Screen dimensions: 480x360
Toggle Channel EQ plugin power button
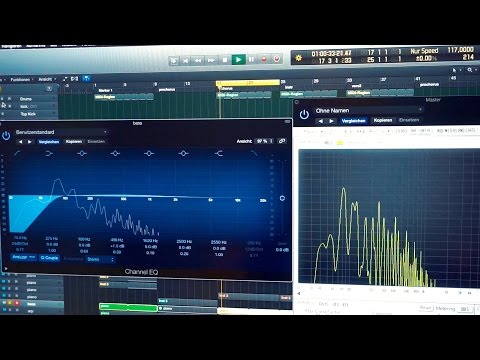pyautogui.click(x=6, y=136)
